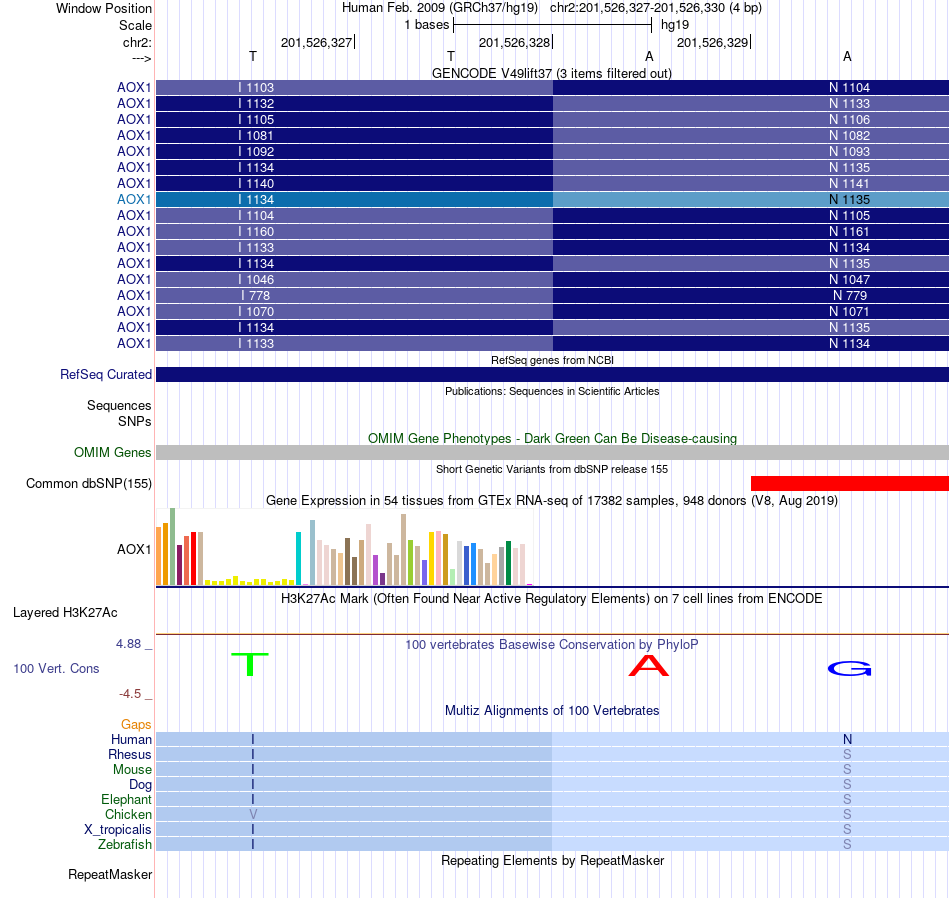950x898 pixels.
Task: Click the codon label I 1070
Action: coord(256,311)
